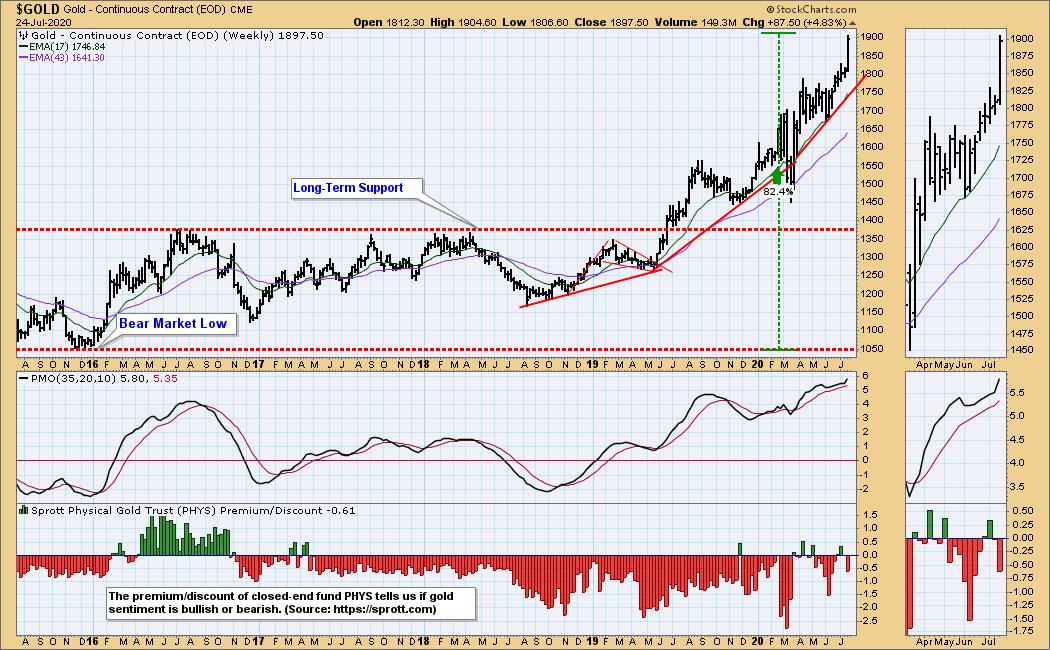
Task: Click the up triangle after the Chg percentage
Action: [x=852, y=22]
